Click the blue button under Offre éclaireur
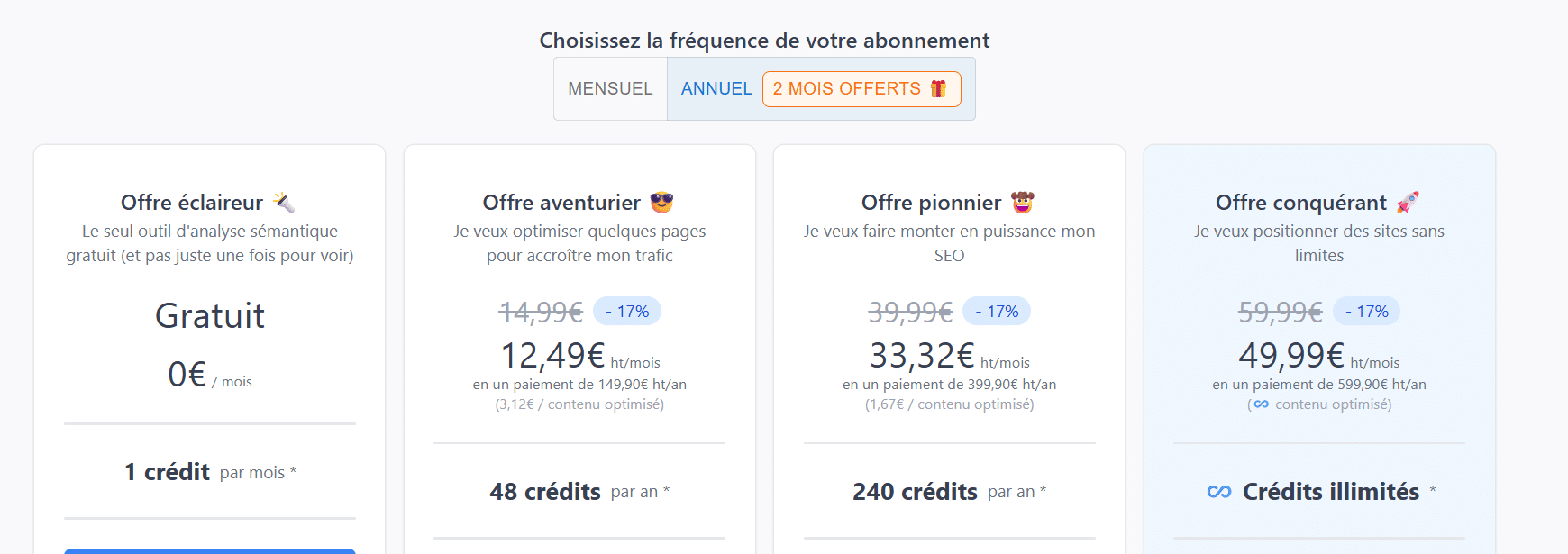Viewport: 1568px width, 554px height. click(210, 550)
